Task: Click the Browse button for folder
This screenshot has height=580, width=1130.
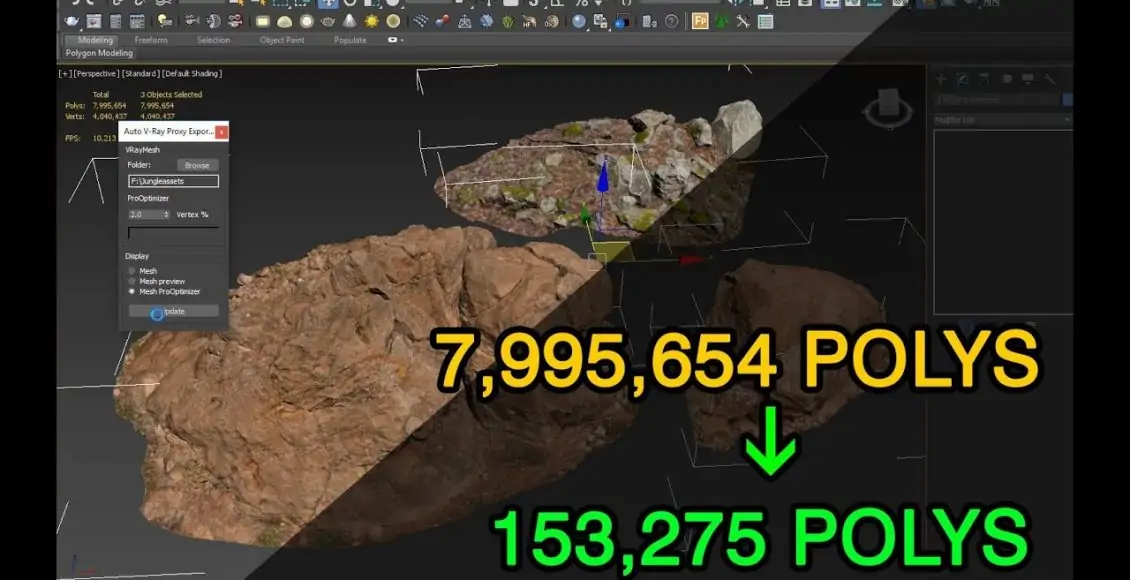Action: coord(197,165)
